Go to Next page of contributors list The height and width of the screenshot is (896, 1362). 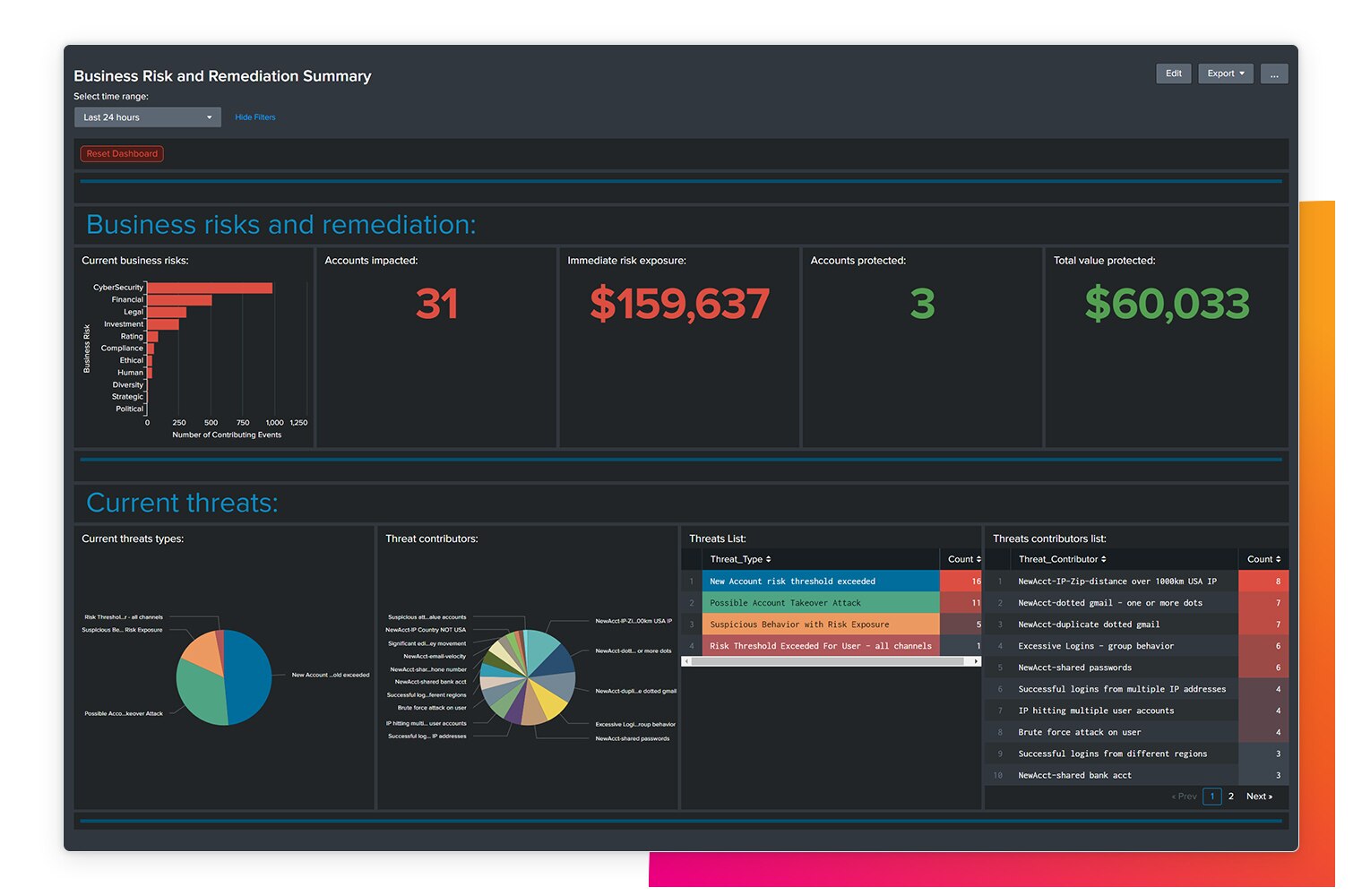[1259, 796]
